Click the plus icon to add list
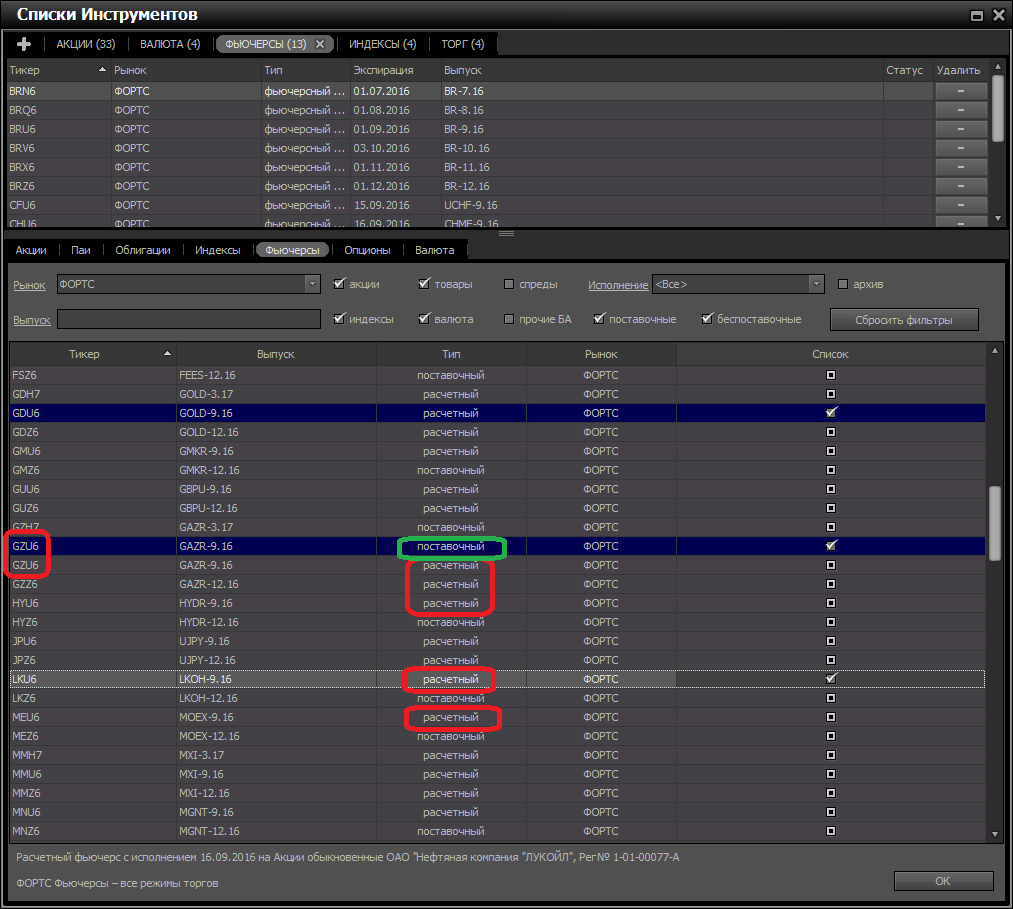 coord(25,44)
